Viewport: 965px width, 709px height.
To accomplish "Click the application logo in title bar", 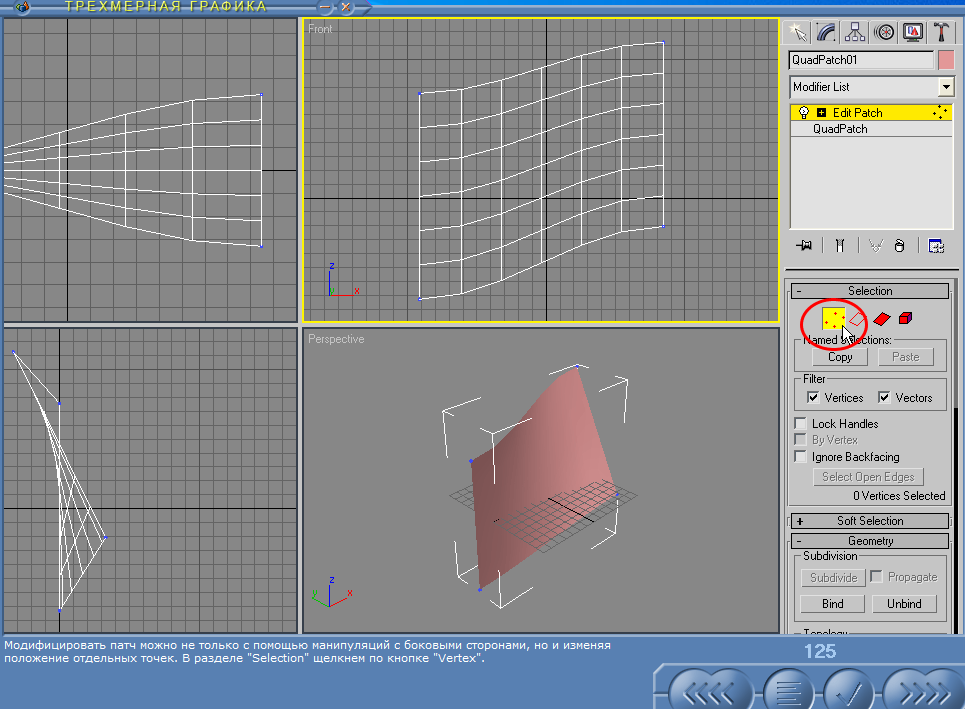I will (22, 7).
